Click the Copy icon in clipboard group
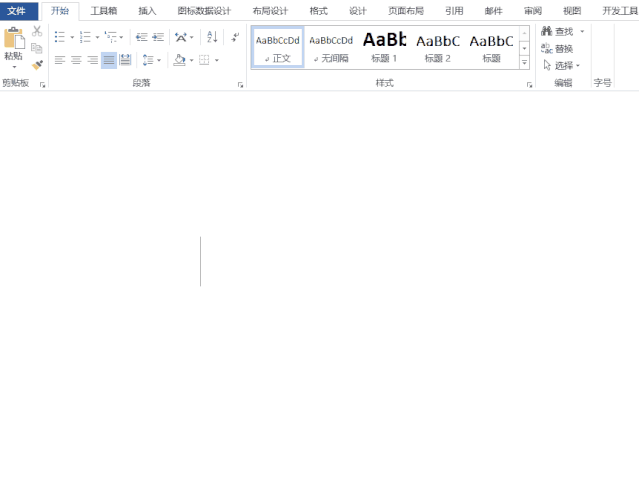The height and width of the screenshot is (477, 639). click(37, 48)
